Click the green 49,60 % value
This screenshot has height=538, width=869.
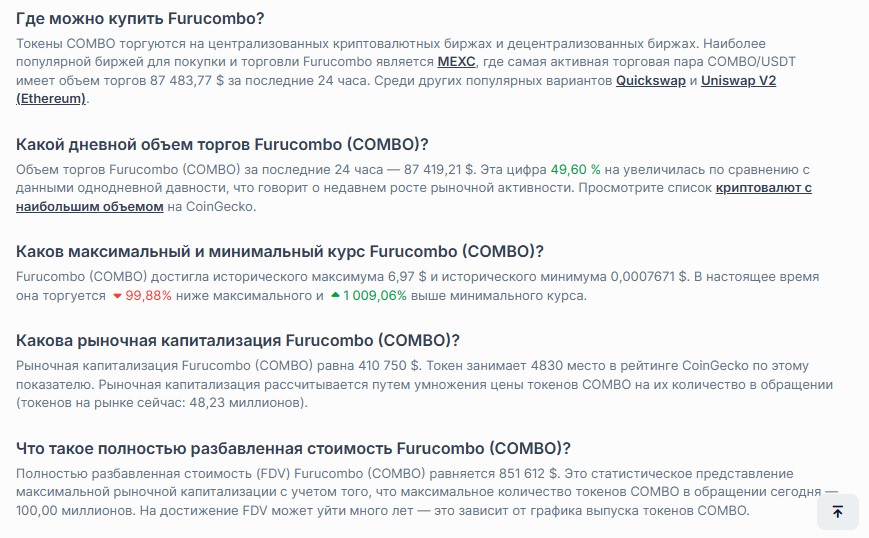coord(575,169)
